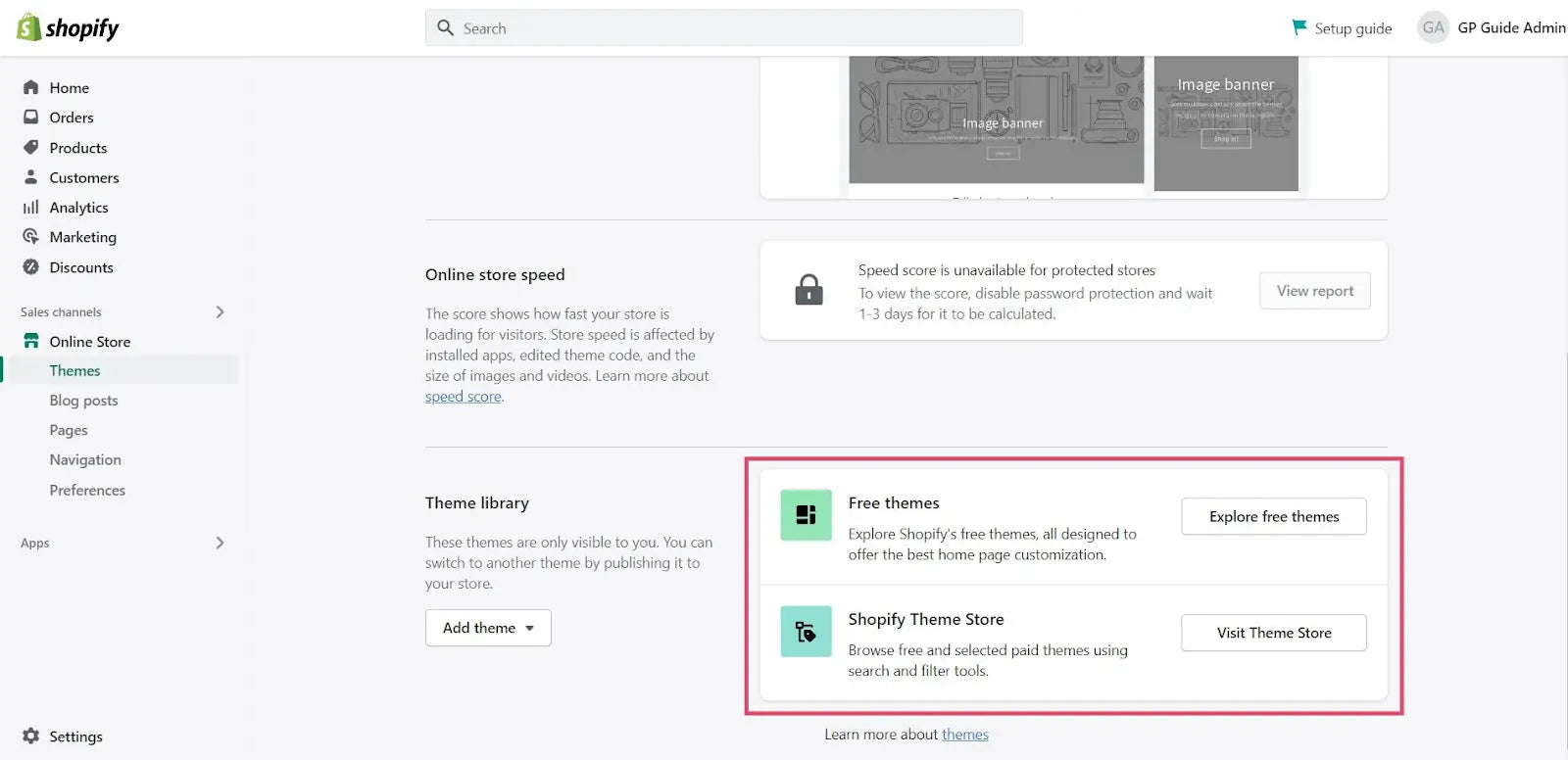Click the Theme library heading

[x=477, y=503]
